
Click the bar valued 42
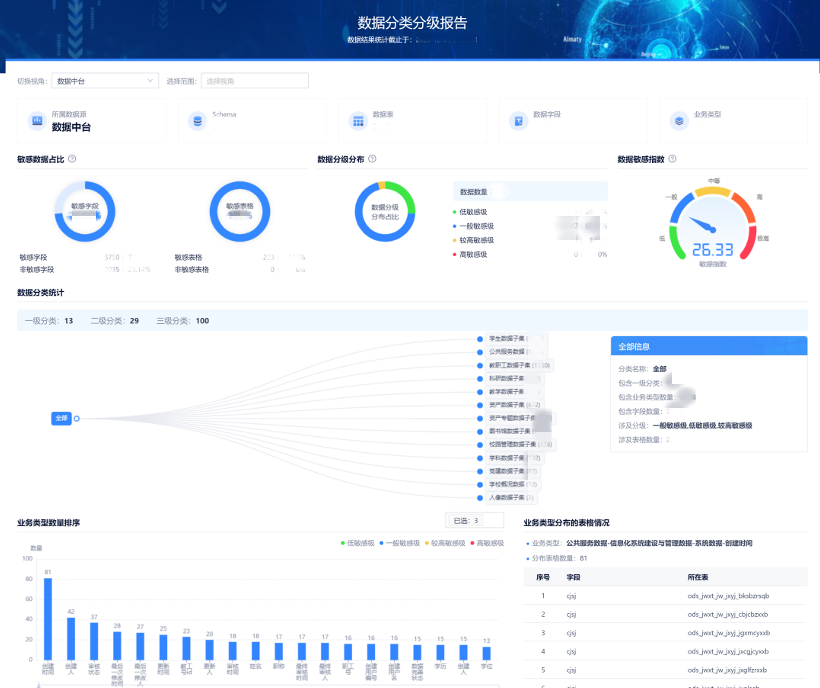pos(71,638)
